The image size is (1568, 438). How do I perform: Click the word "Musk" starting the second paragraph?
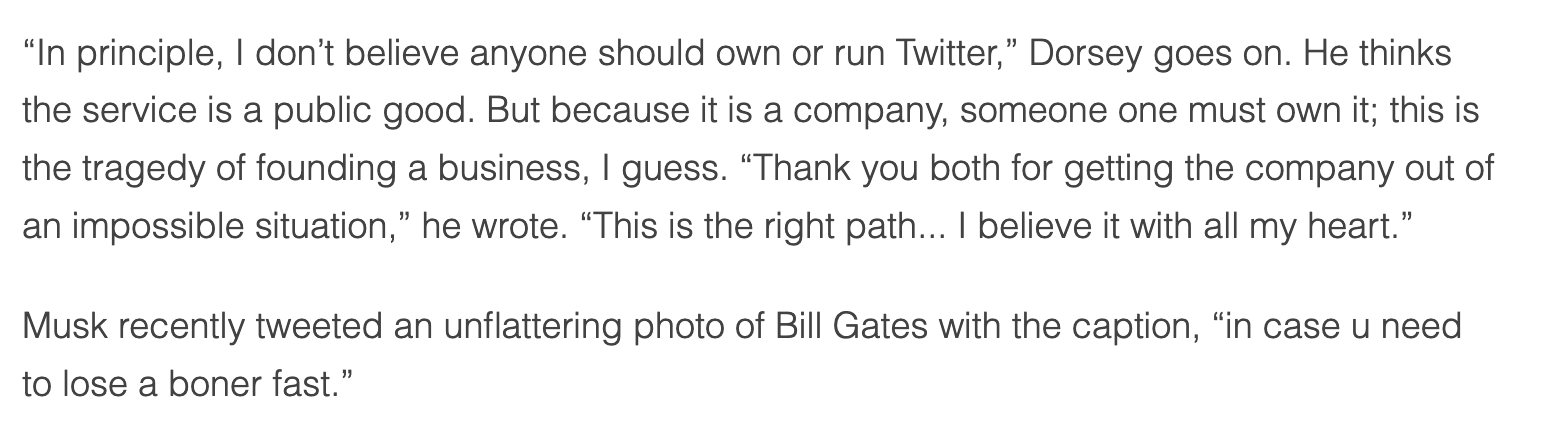(x=62, y=326)
